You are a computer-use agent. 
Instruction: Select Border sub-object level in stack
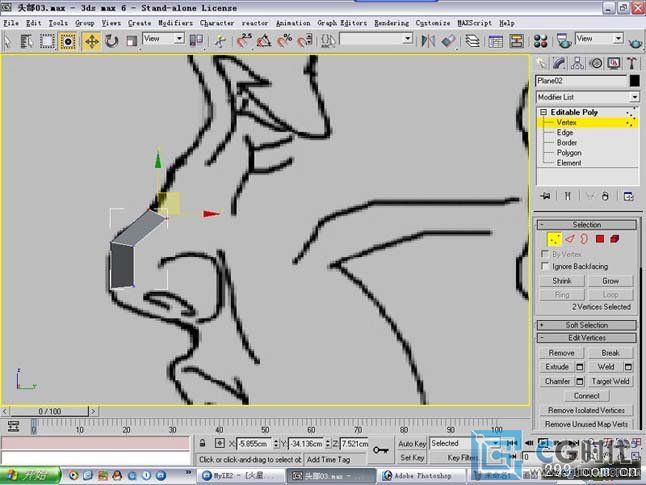click(567, 143)
